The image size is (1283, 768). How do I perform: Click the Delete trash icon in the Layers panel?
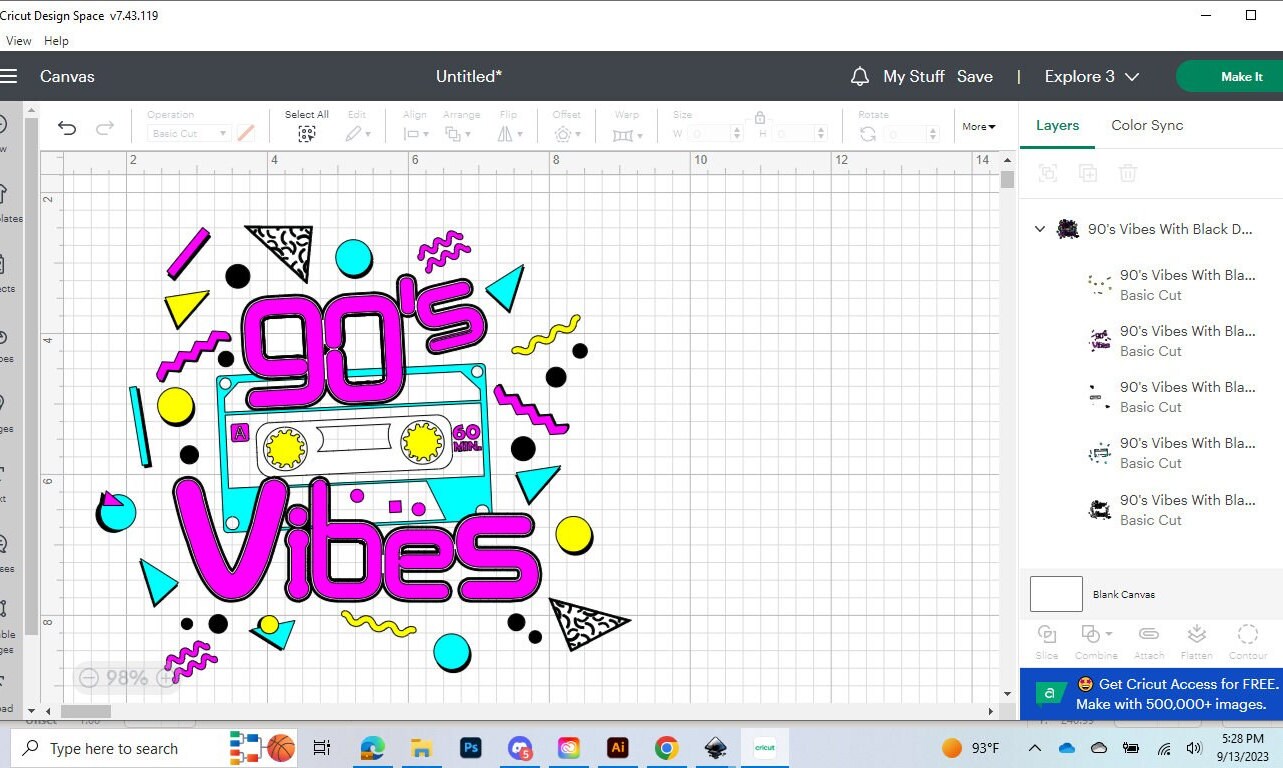(1128, 173)
